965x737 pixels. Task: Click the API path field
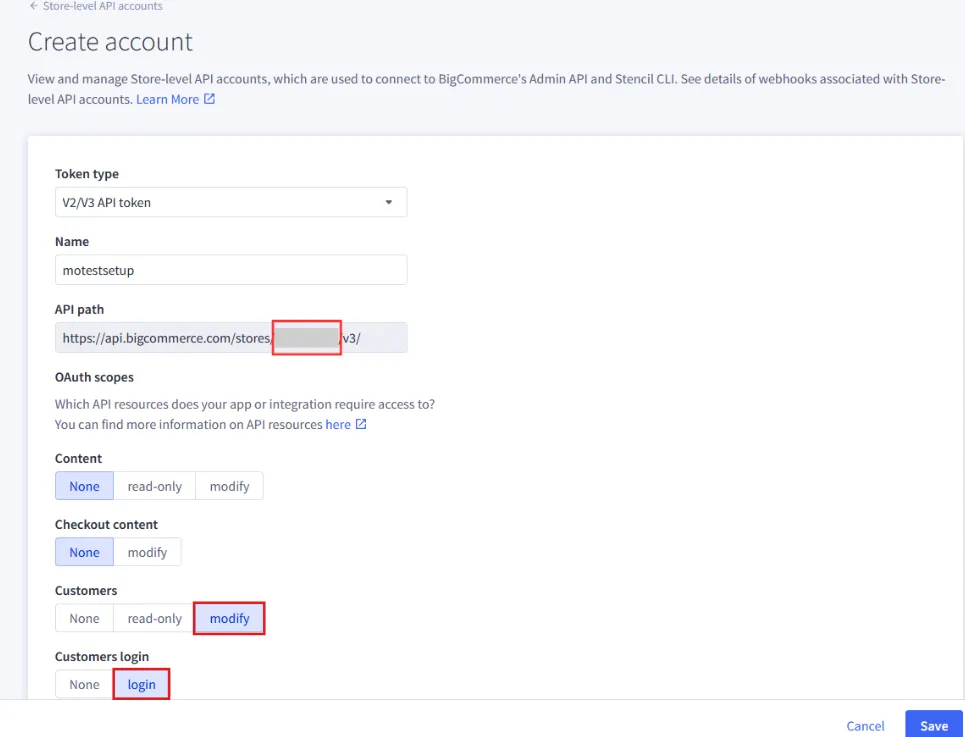click(x=231, y=338)
